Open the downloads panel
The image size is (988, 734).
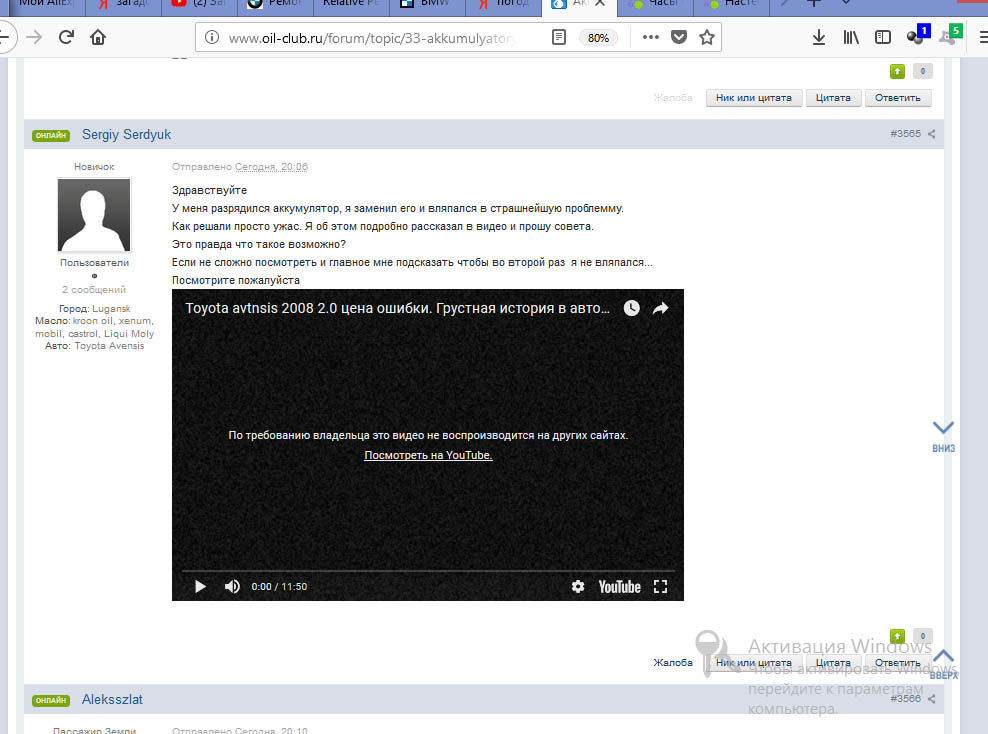(819, 37)
